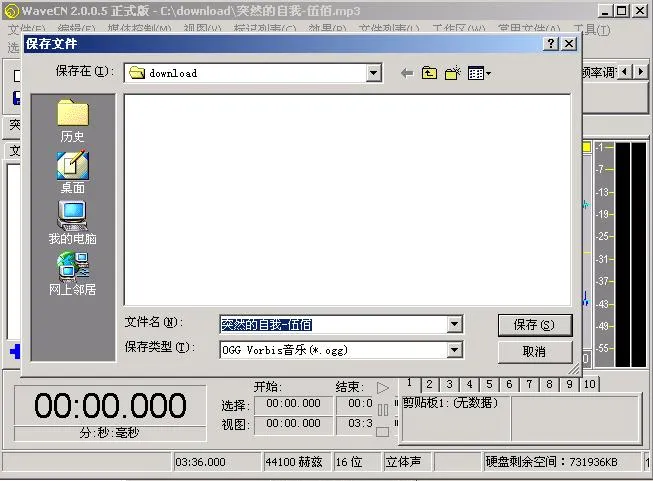Select clipboard tab 1

click(409, 383)
